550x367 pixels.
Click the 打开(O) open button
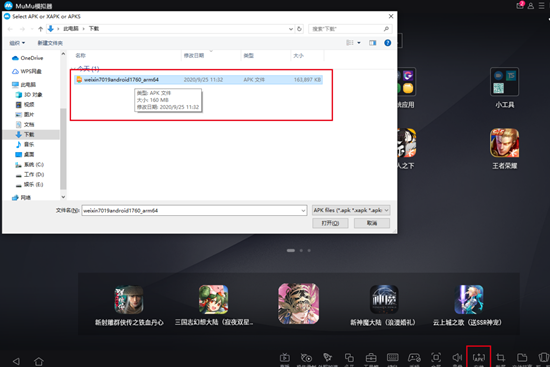330,223
